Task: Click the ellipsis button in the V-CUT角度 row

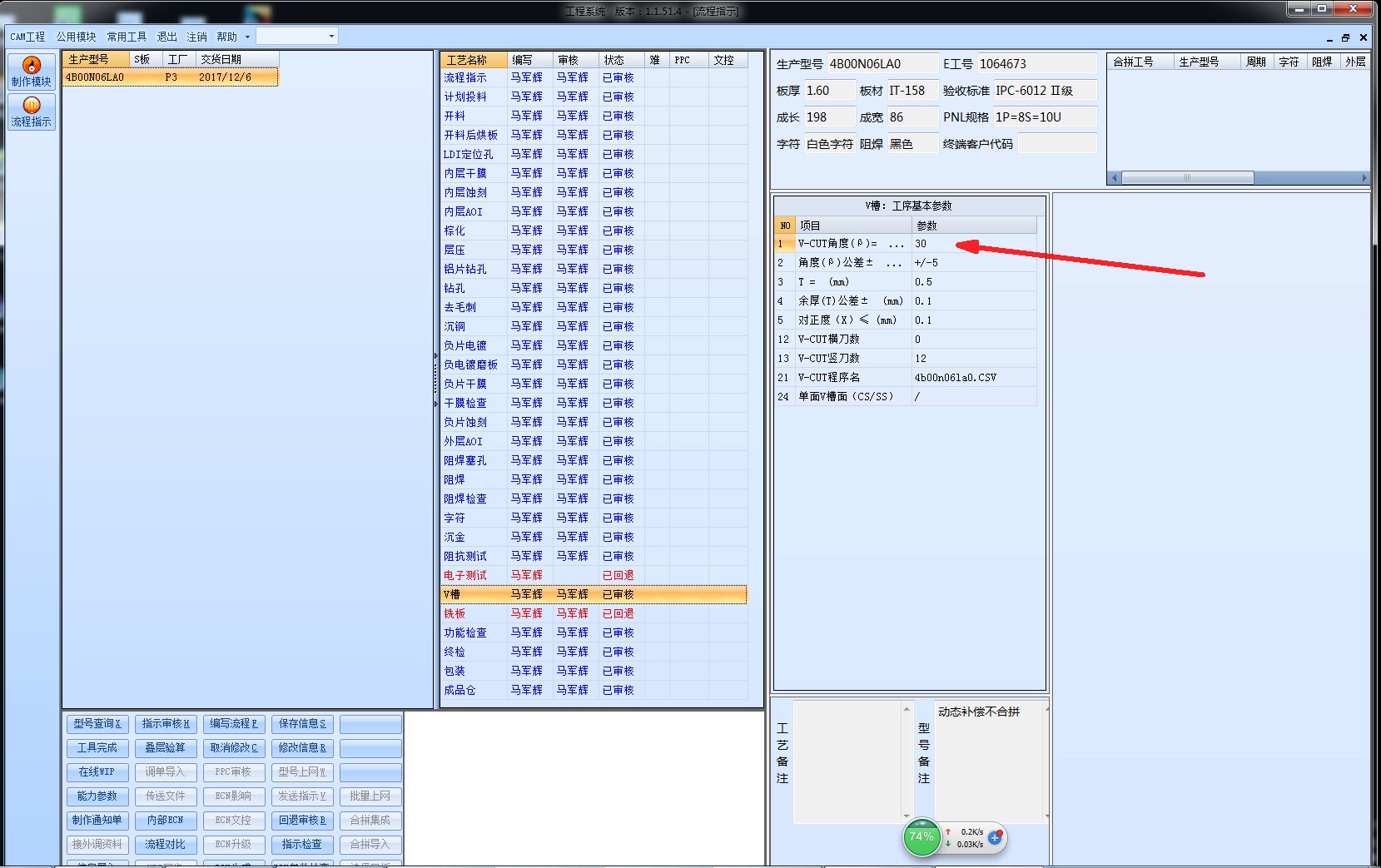Action: tap(896, 244)
